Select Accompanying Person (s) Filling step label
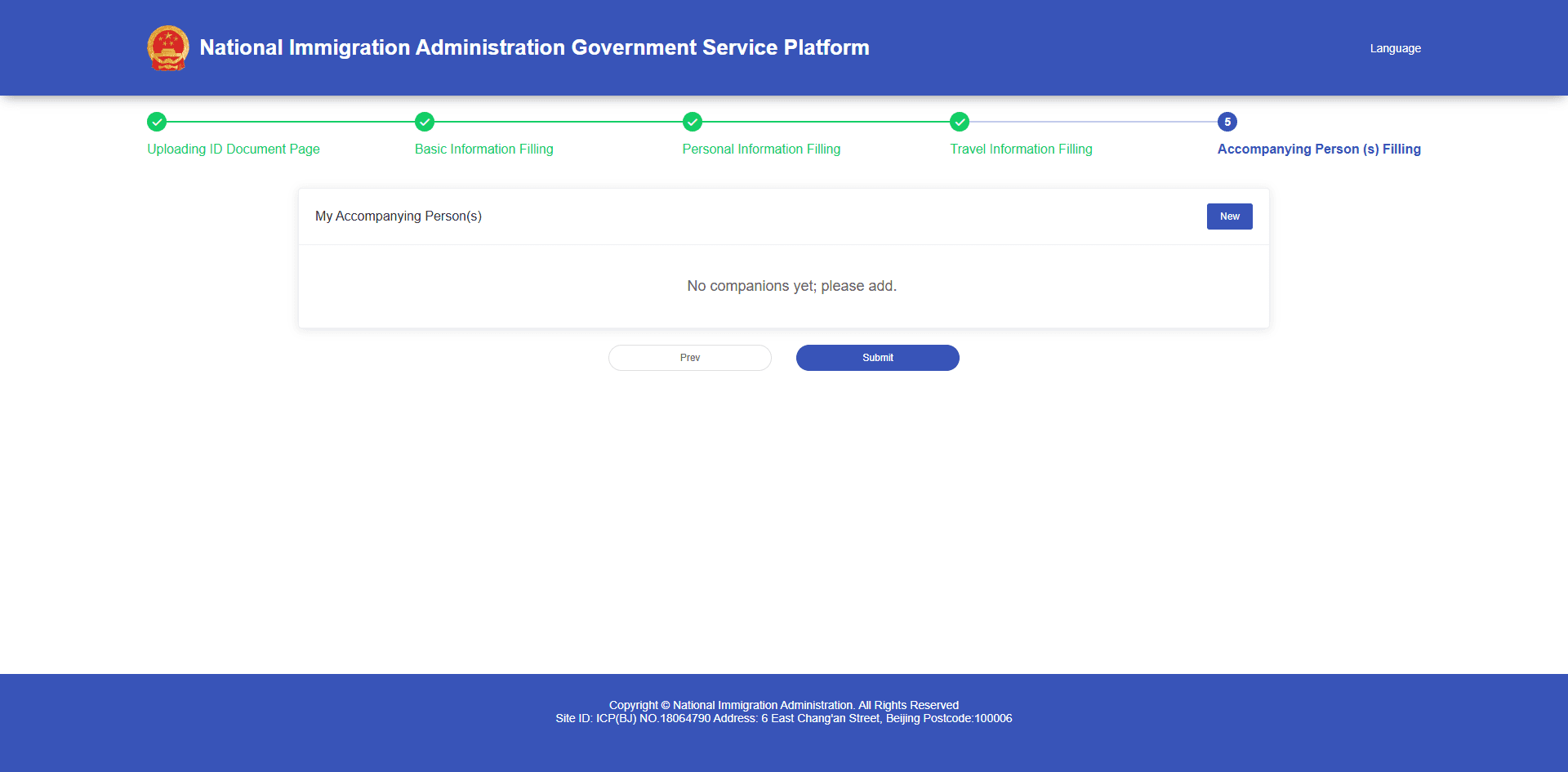Screen dimensions: 1568x772 [x=1319, y=149]
